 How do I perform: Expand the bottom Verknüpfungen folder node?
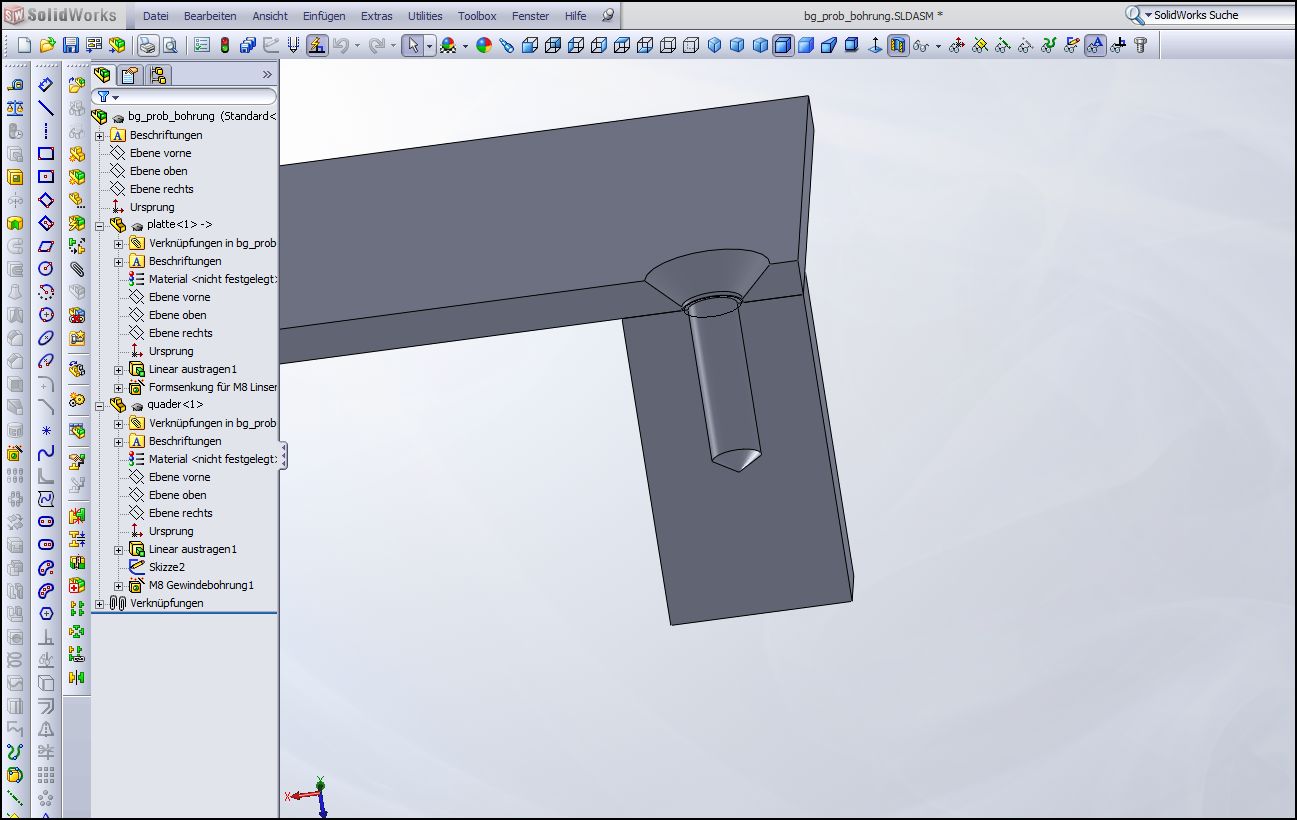click(99, 604)
